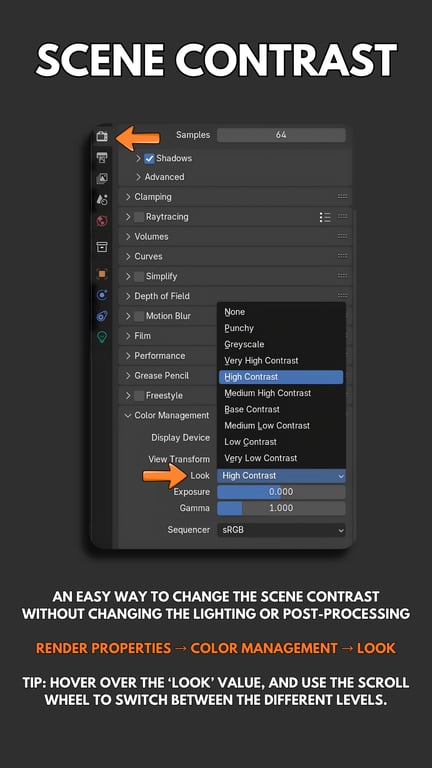This screenshot has height=768, width=432.
Task: Click the Display Device label
Action: tap(180, 437)
